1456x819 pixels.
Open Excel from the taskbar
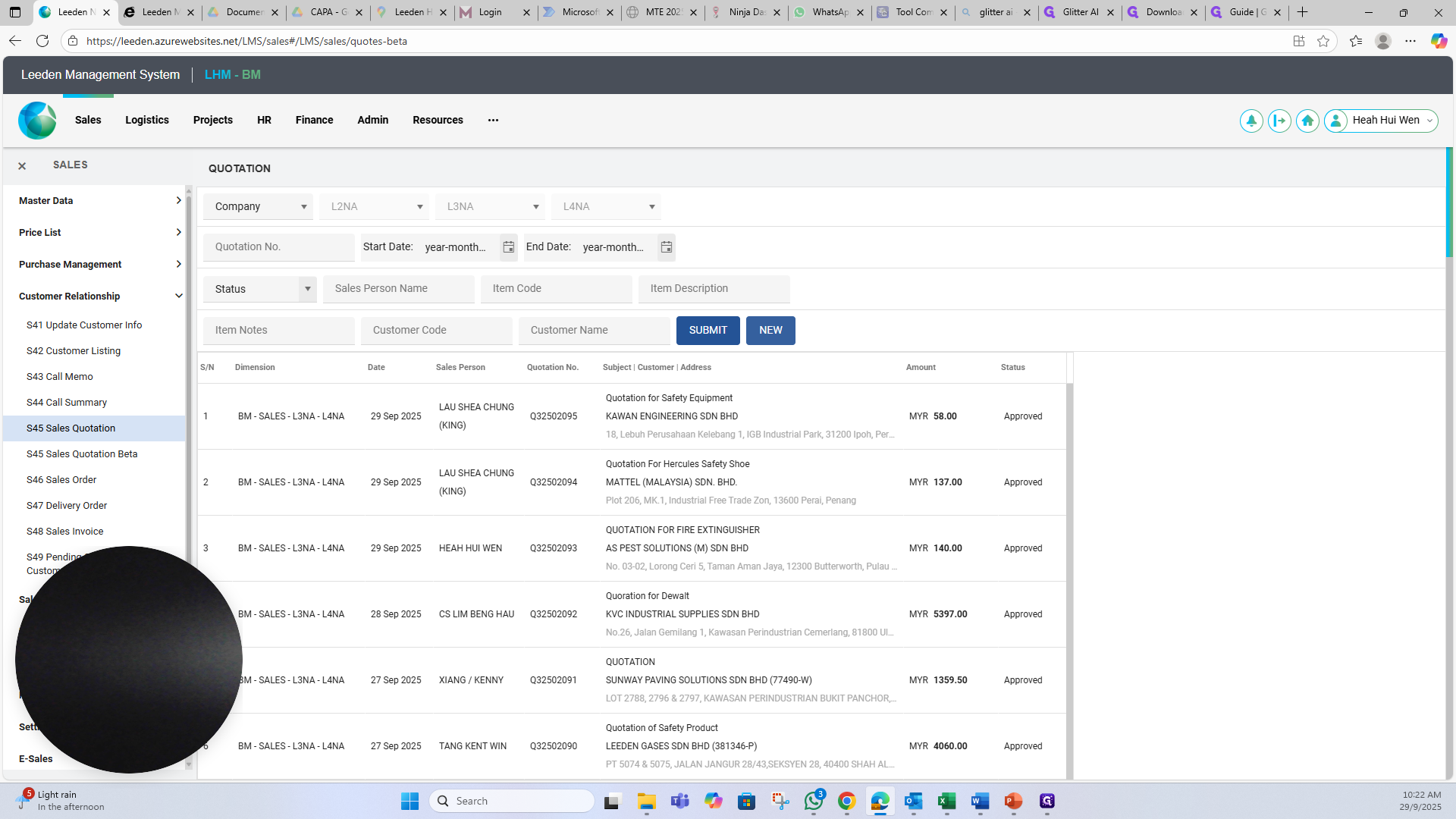[x=946, y=801]
